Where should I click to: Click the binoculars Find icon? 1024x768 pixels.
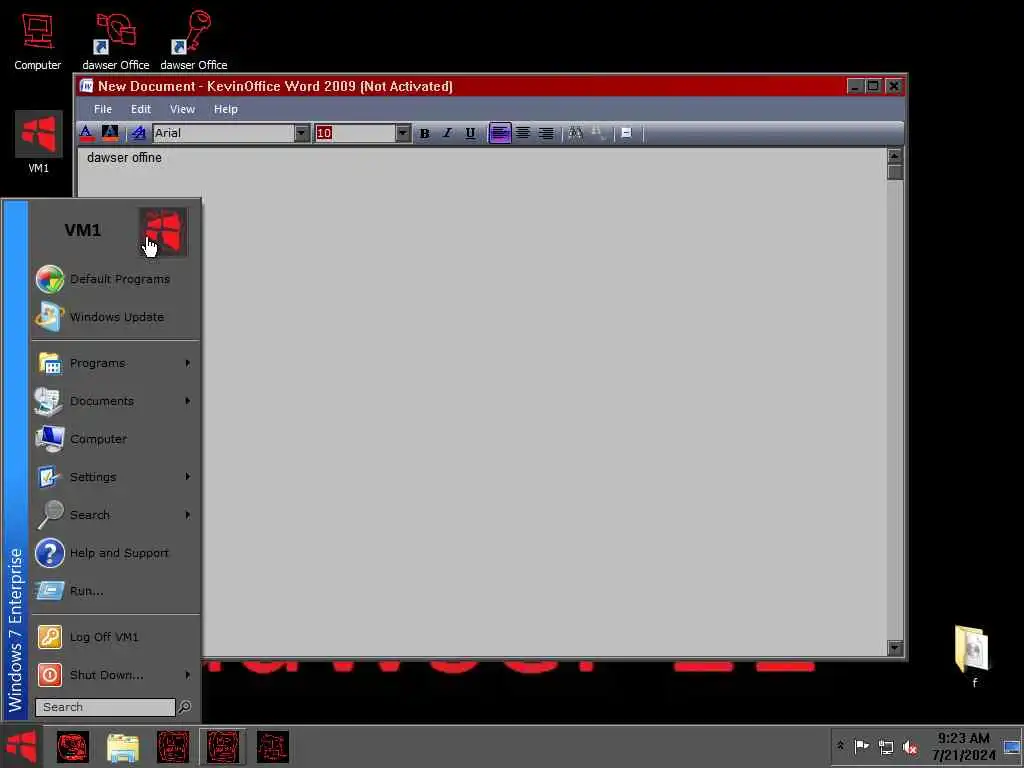point(575,133)
